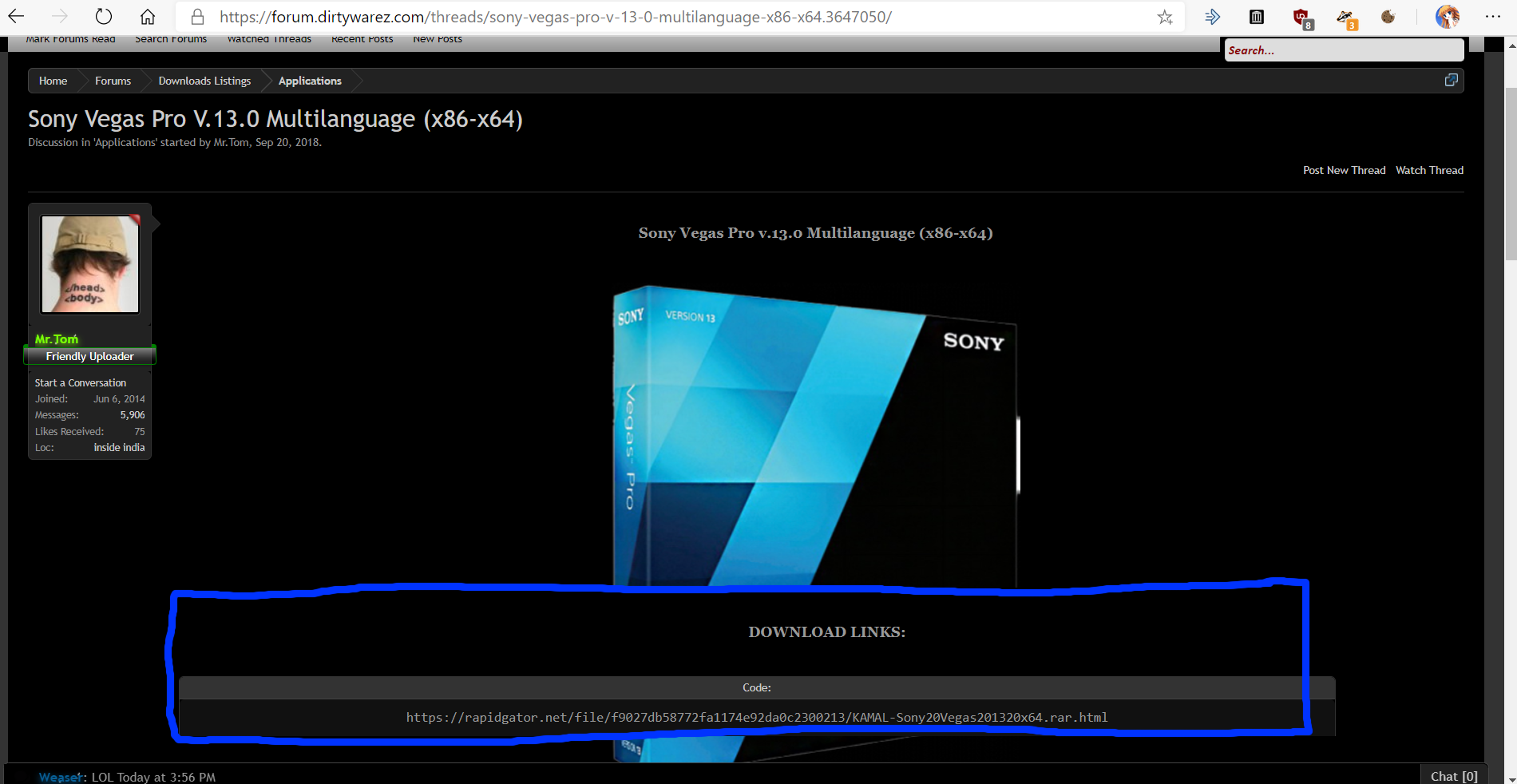Open the Chat [0] button

click(x=1453, y=776)
